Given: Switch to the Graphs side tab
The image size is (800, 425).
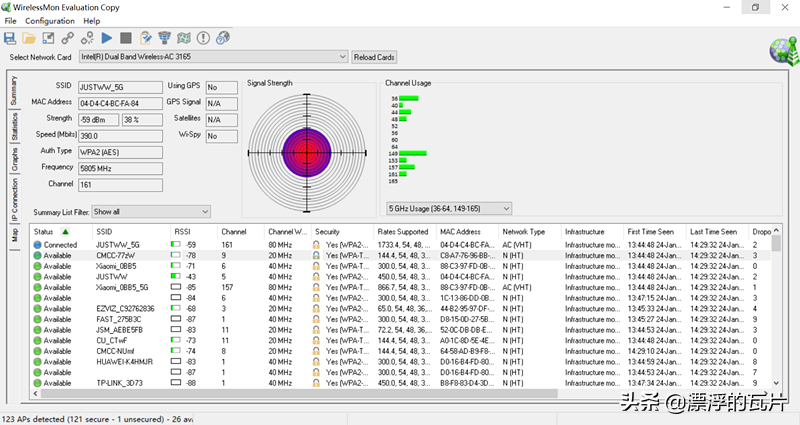Looking at the screenshot, I should (x=14, y=160).
